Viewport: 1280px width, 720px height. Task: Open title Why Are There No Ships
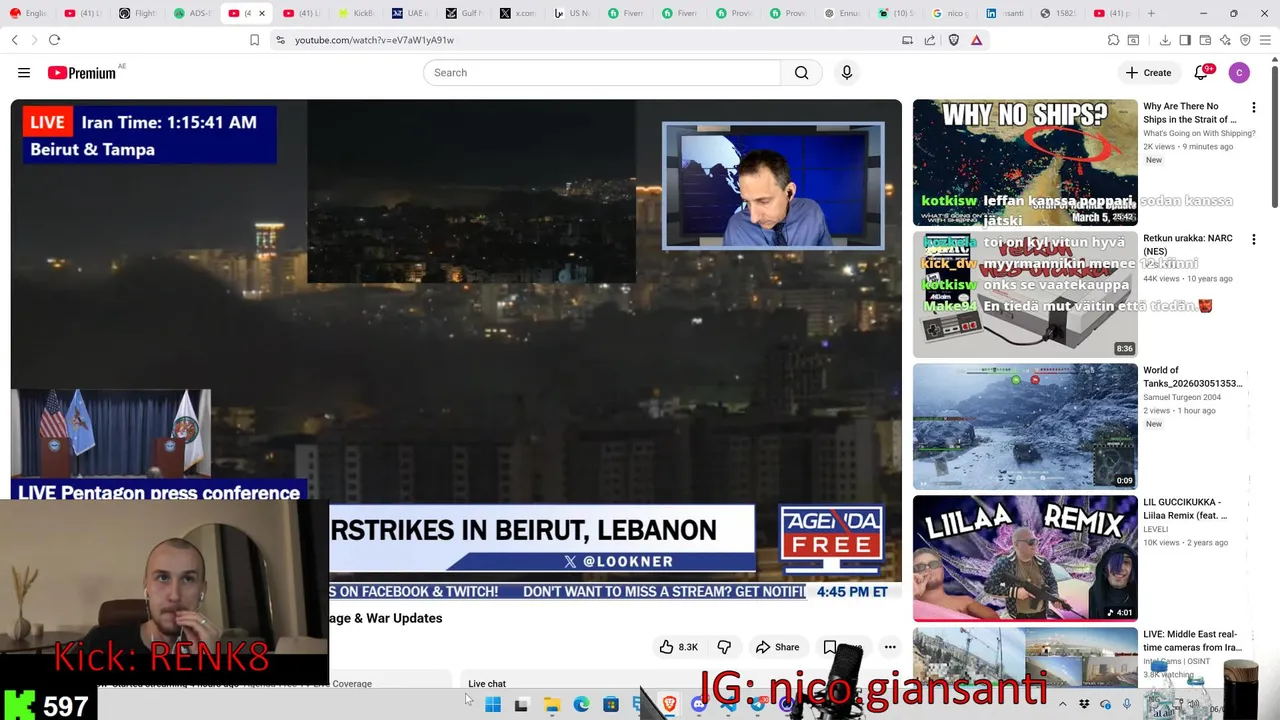coord(1190,113)
